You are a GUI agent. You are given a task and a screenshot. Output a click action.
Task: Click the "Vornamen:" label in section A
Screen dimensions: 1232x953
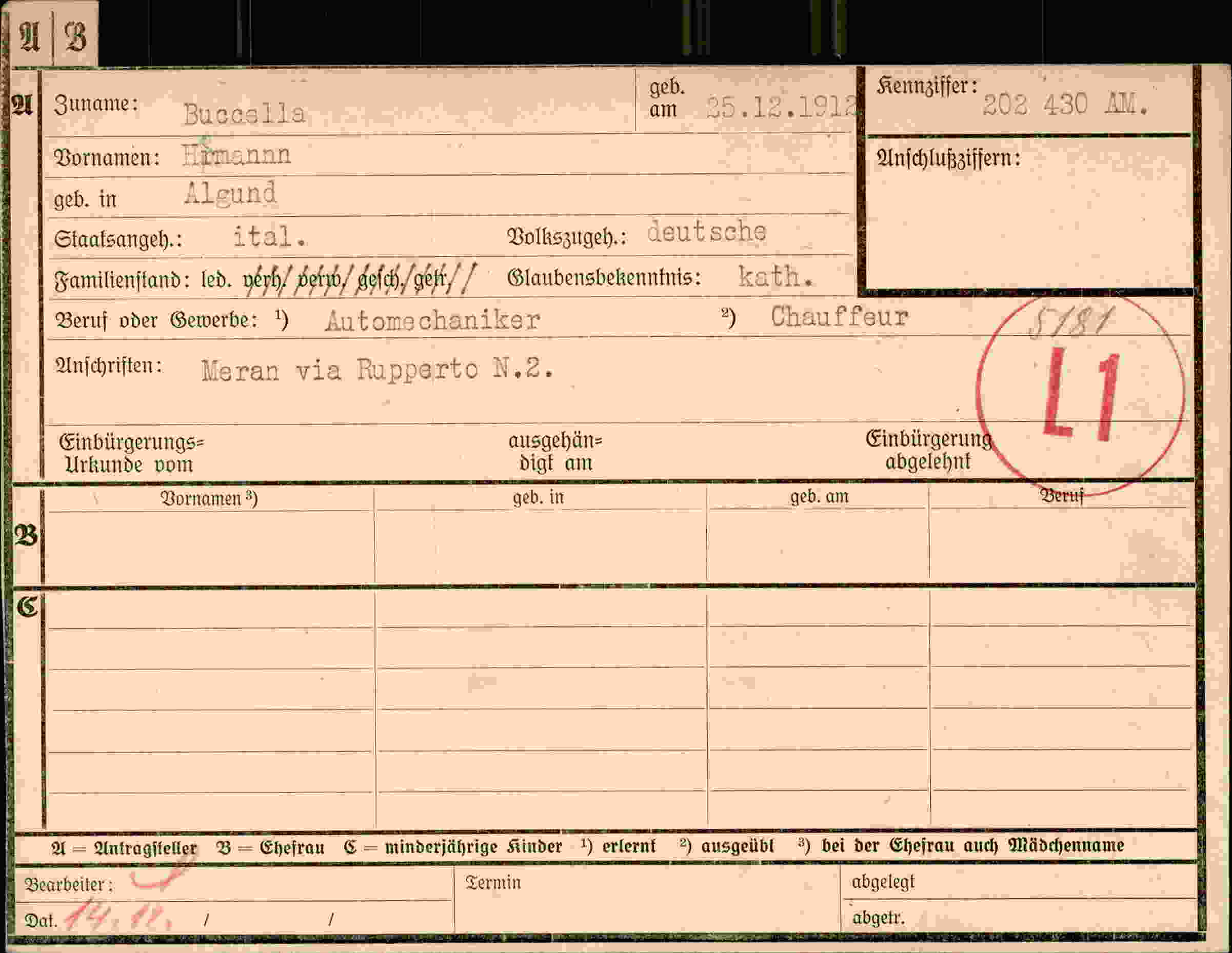click(x=107, y=157)
